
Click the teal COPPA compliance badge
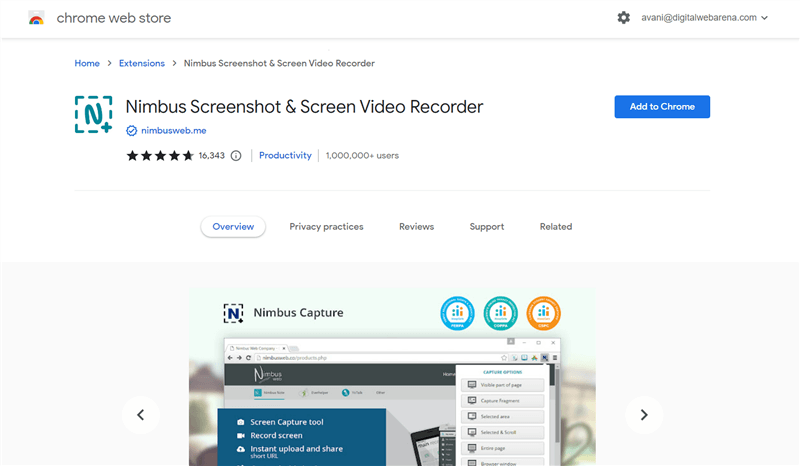tap(501, 313)
